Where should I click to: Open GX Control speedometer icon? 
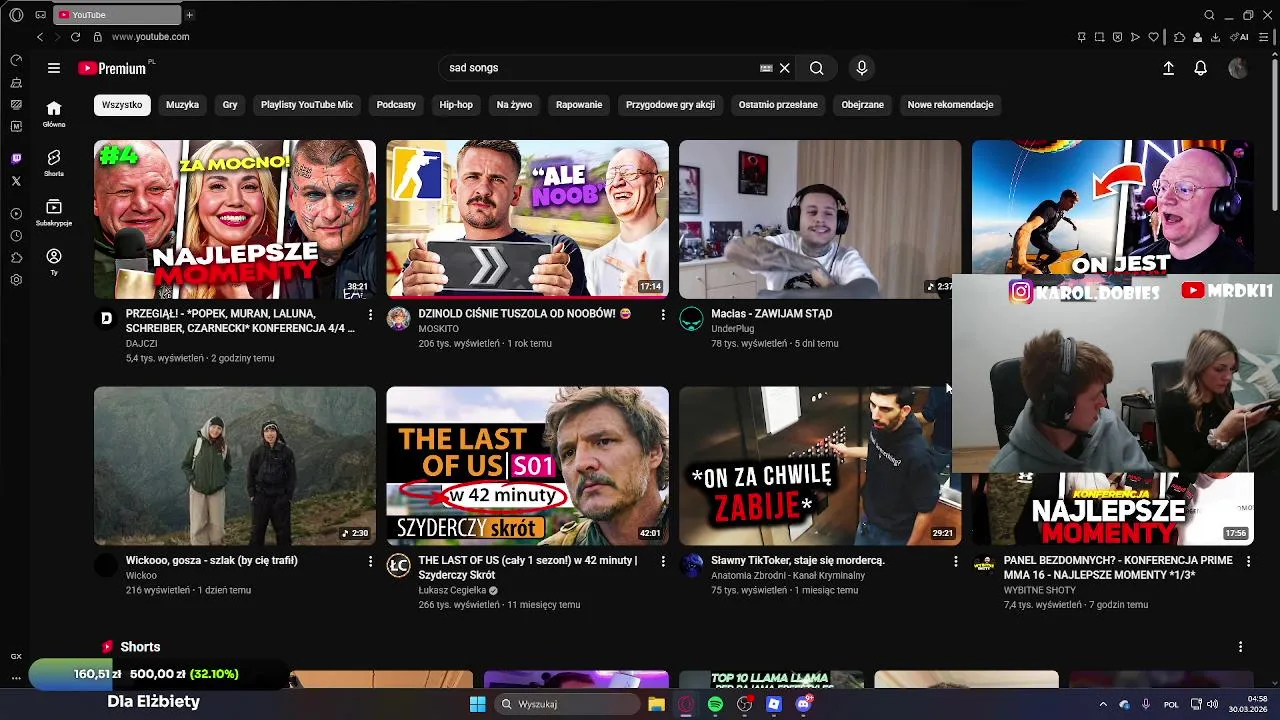coord(16,61)
